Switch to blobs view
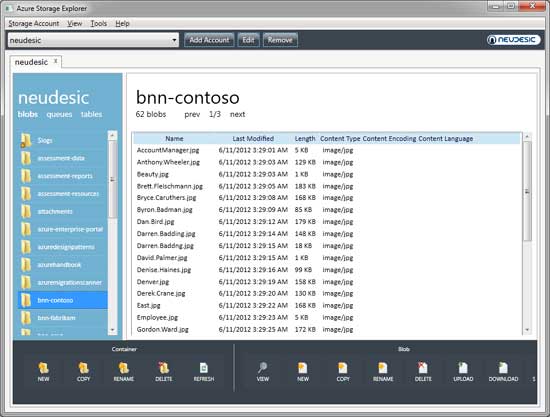The height and width of the screenshot is (417, 550). pos(28,114)
